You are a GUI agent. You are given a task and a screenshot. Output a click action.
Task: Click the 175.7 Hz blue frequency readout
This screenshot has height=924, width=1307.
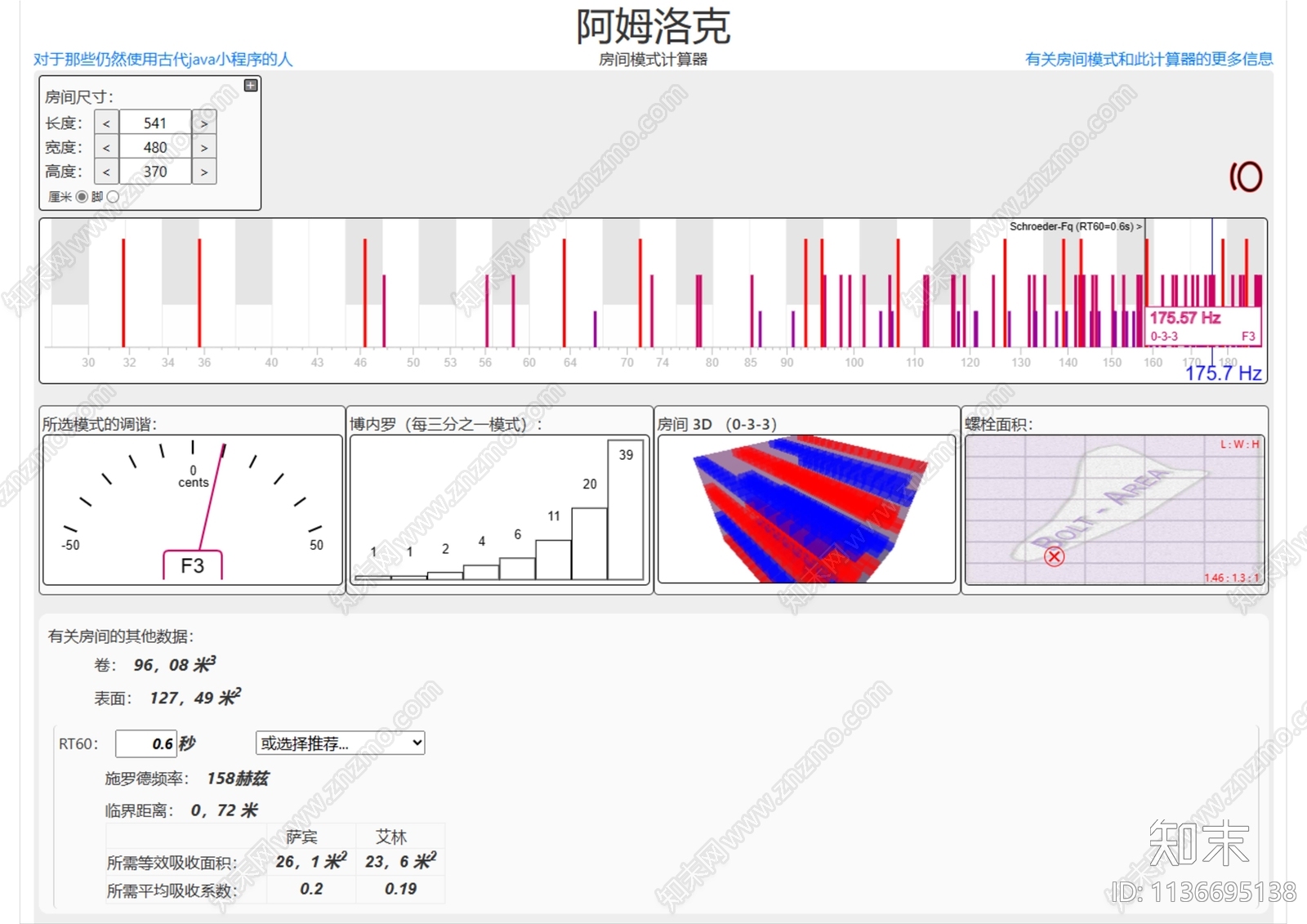click(1224, 373)
